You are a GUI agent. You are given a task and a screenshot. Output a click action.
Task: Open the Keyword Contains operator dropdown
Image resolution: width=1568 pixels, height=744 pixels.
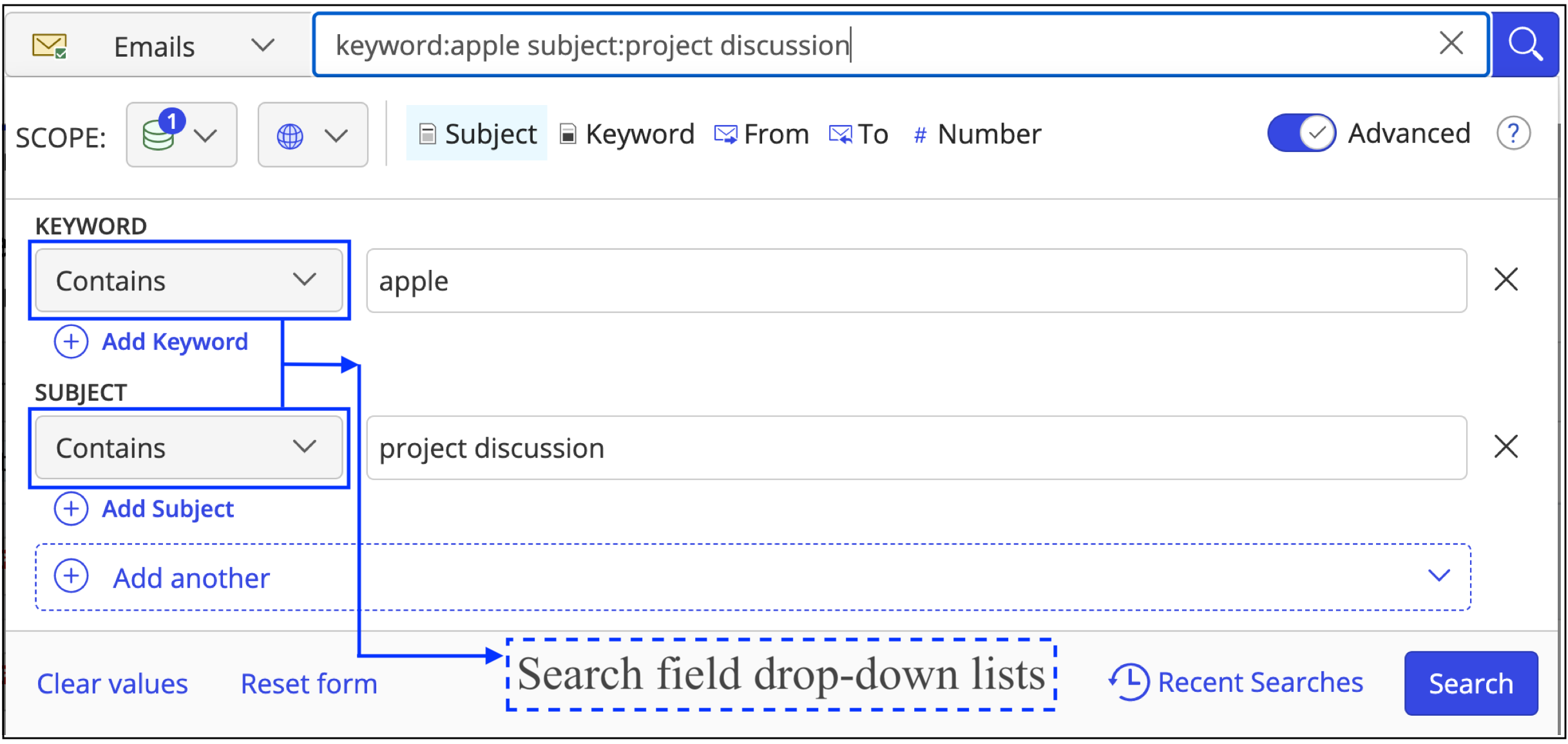[x=189, y=281]
